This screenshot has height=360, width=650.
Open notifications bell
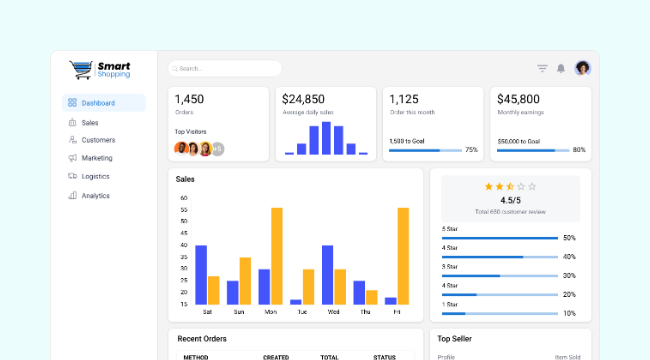coord(561,68)
